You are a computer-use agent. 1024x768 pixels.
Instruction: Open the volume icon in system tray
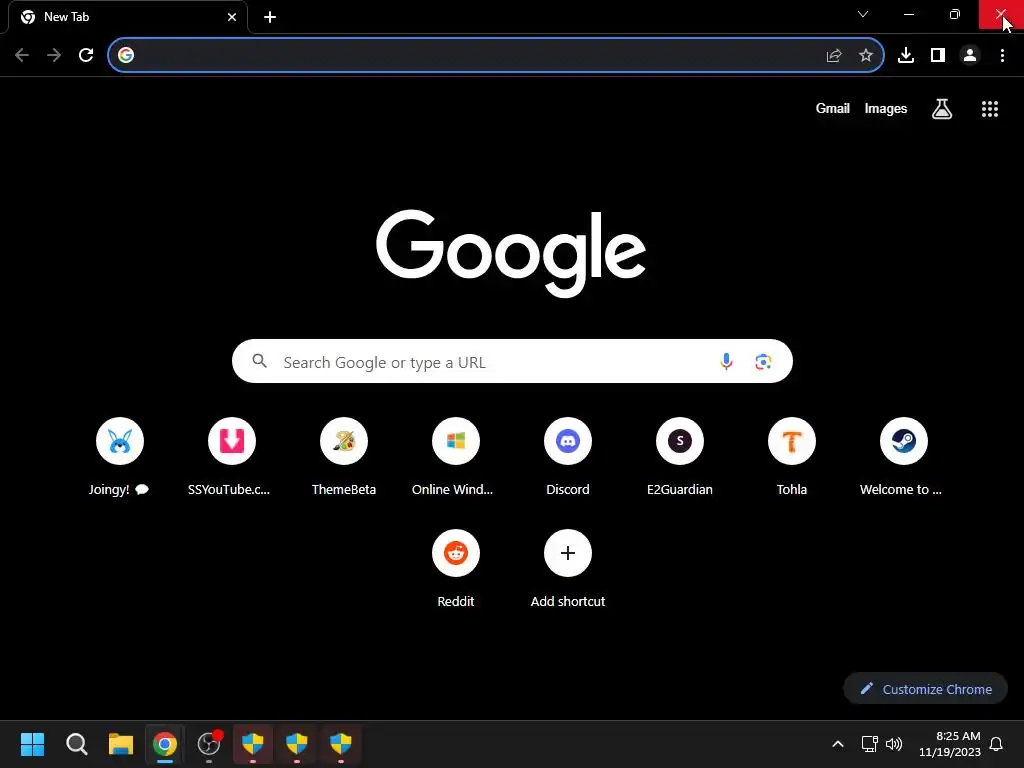point(894,744)
